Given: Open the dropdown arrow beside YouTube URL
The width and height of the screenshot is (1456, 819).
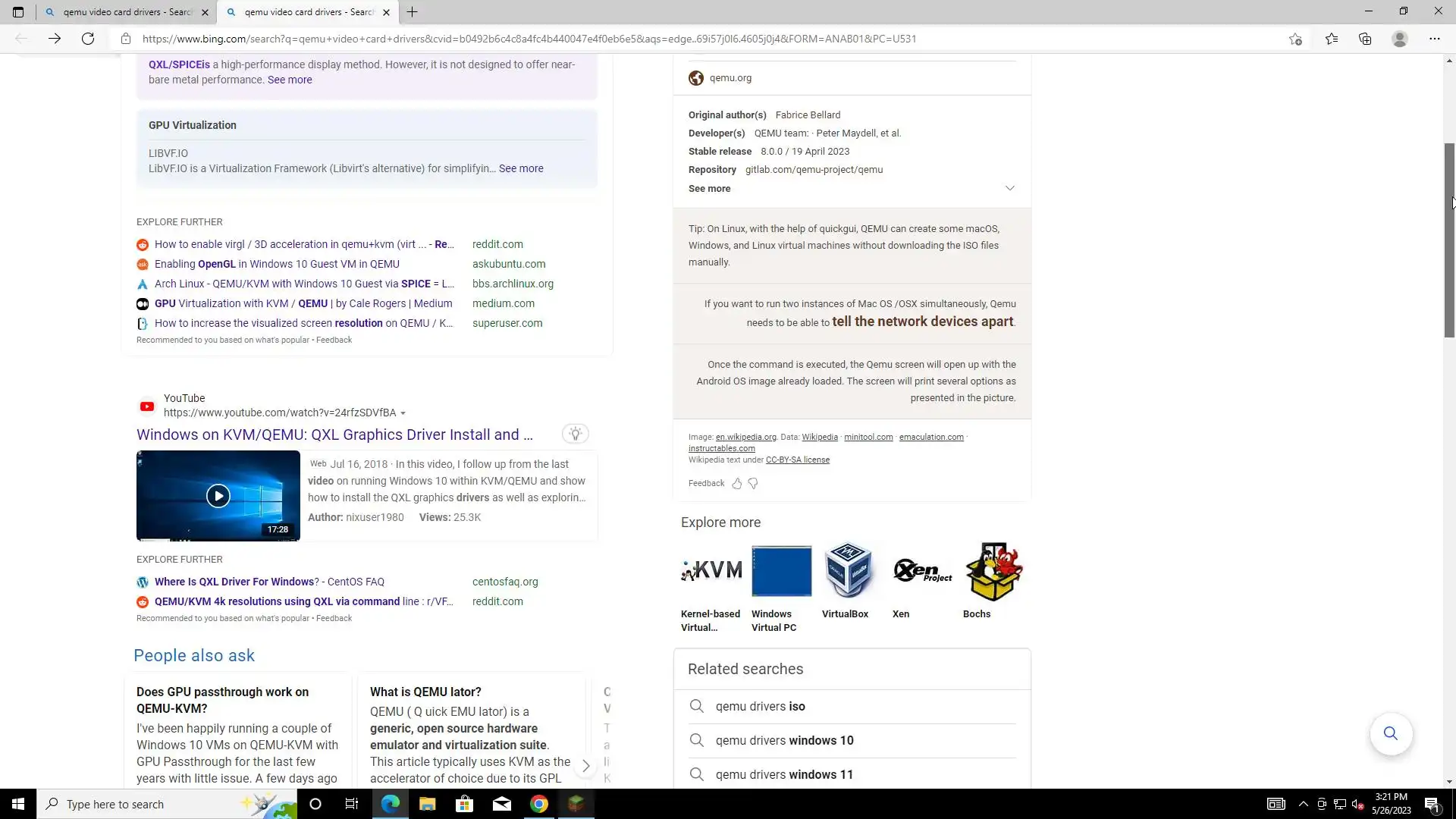Looking at the screenshot, I should (x=403, y=413).
